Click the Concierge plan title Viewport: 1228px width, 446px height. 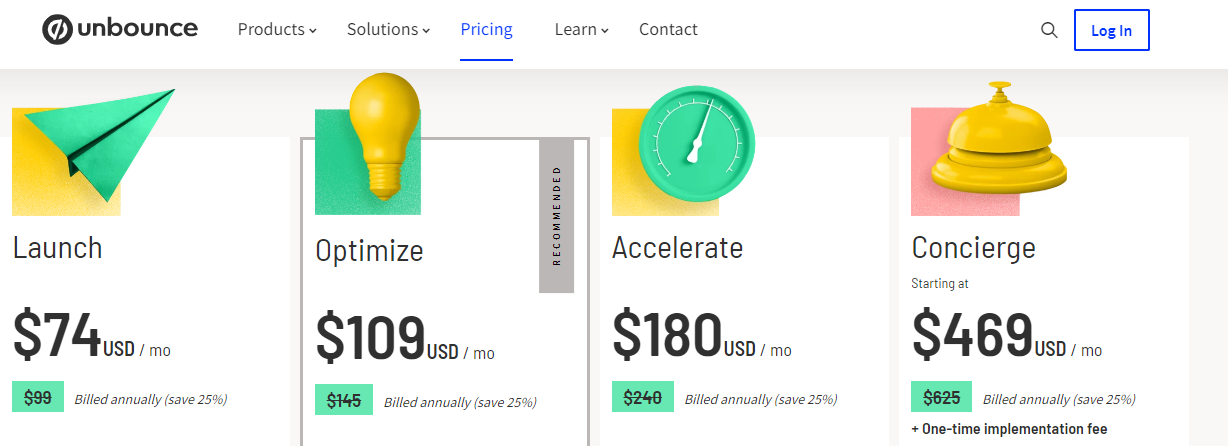(973, 247)
